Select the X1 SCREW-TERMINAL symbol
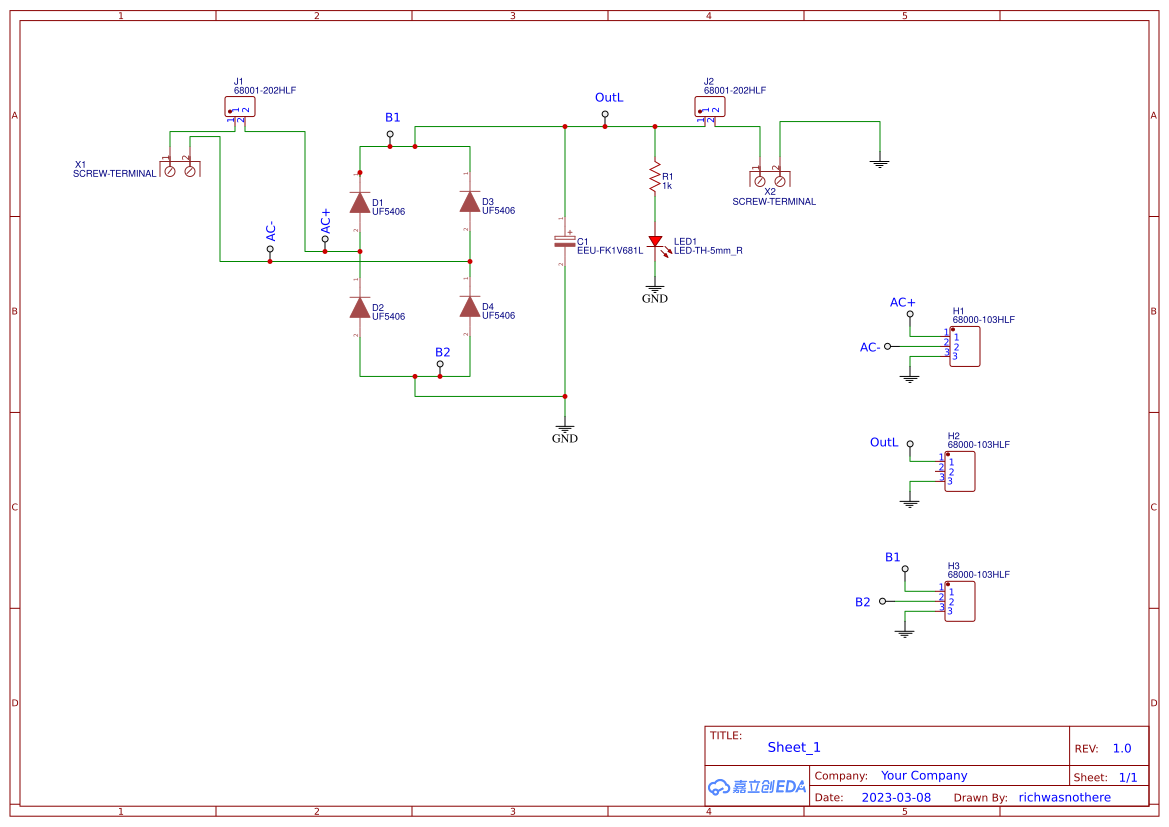Image resolution: width=1169 pixels, height=827 pixels. 180,168
